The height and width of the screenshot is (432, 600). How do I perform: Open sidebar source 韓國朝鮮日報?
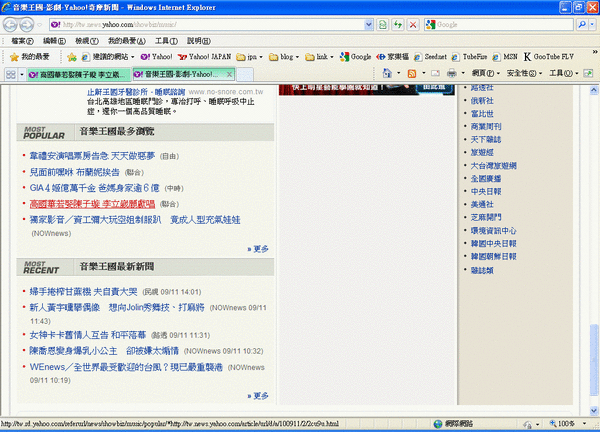(493, 257)
